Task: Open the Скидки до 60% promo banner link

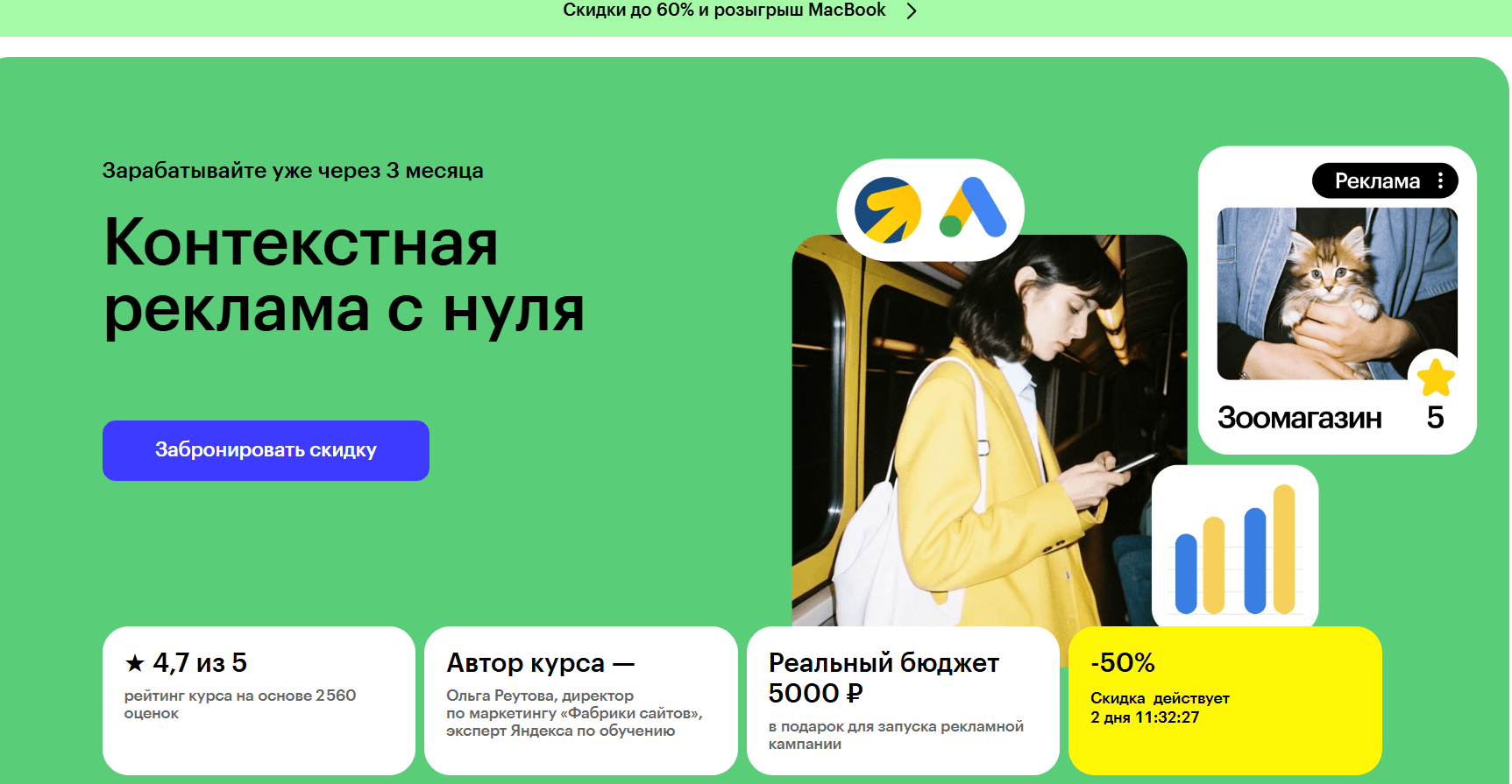Action: coord(724,11)
